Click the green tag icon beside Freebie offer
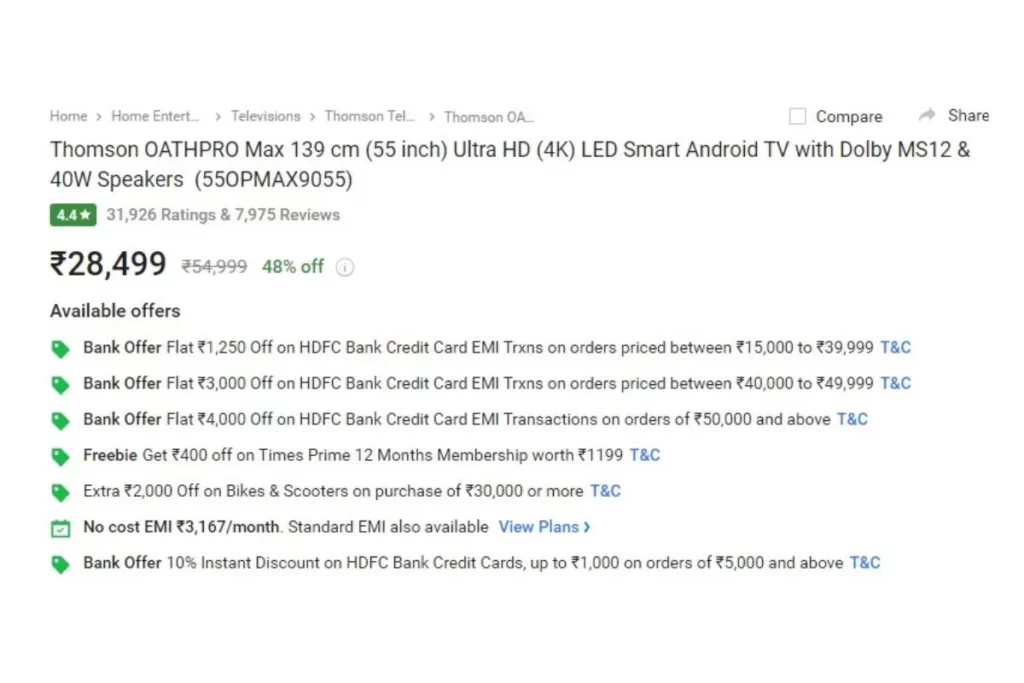The height and width of the screenshot is (683, 1024). coord(60,456)
